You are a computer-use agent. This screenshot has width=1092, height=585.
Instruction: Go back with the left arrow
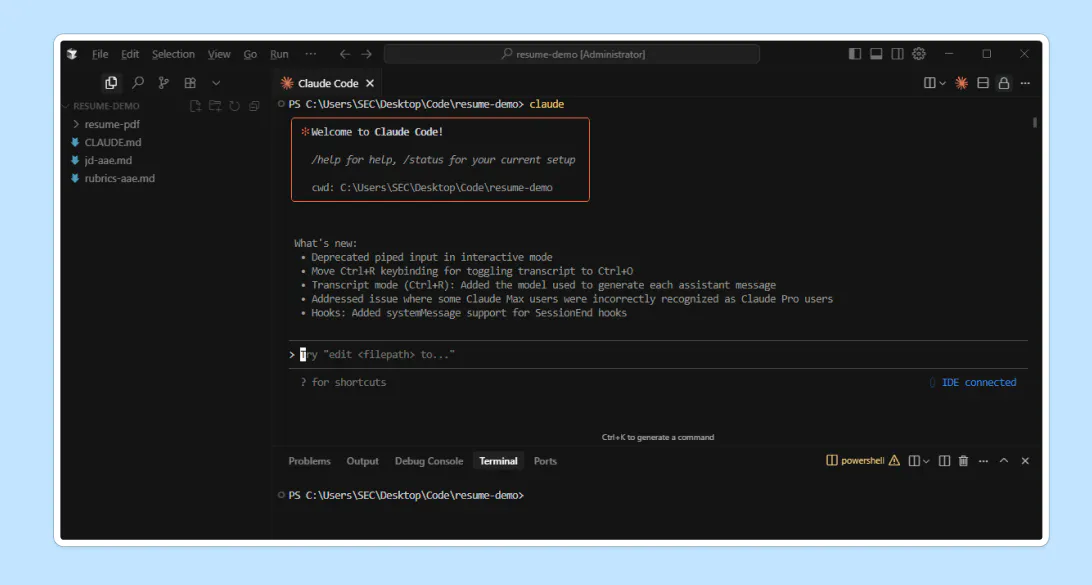pyautogui.click(x=345, y=54)
